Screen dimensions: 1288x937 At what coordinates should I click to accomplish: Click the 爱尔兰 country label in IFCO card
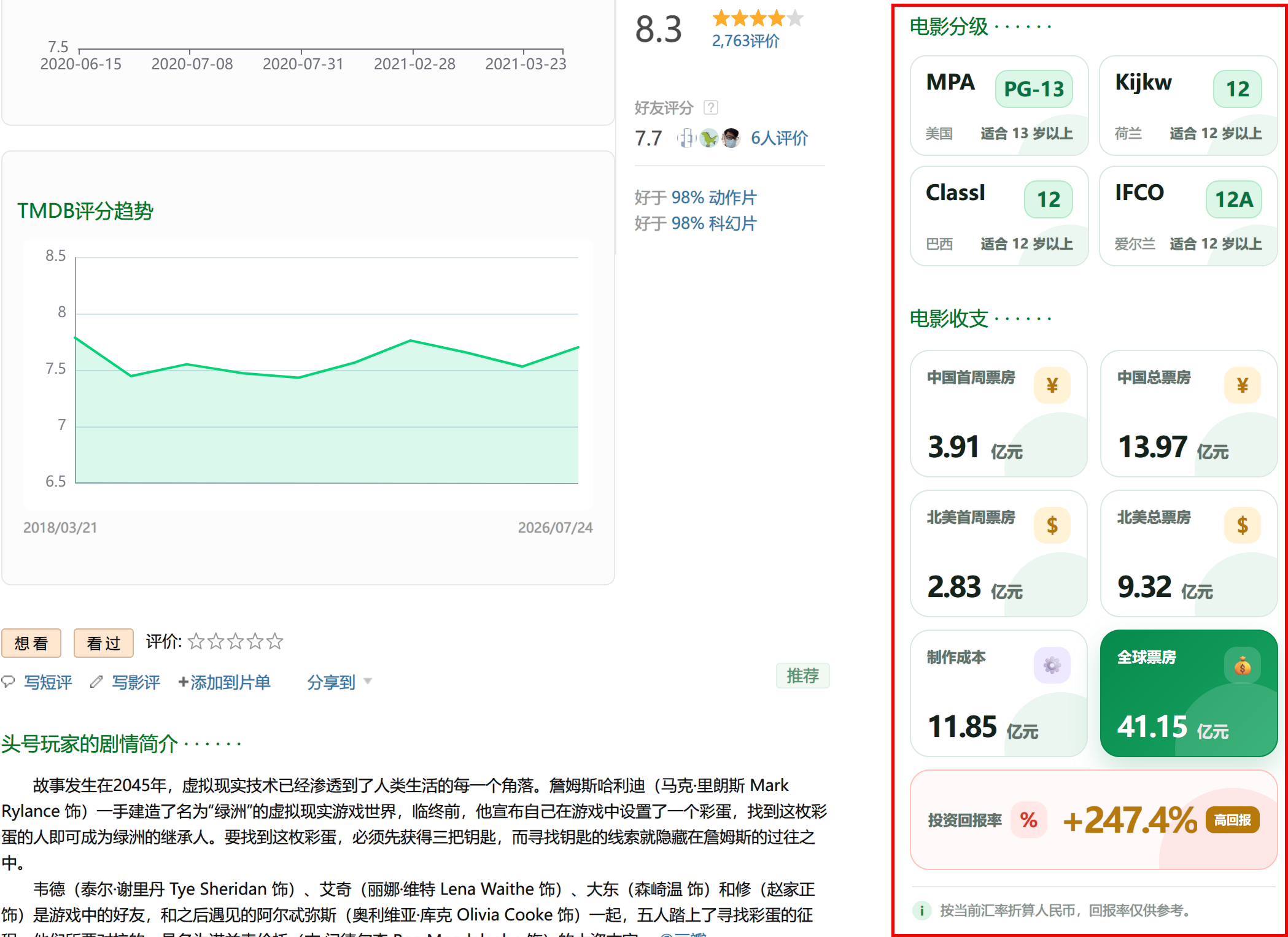[1135, 244]
